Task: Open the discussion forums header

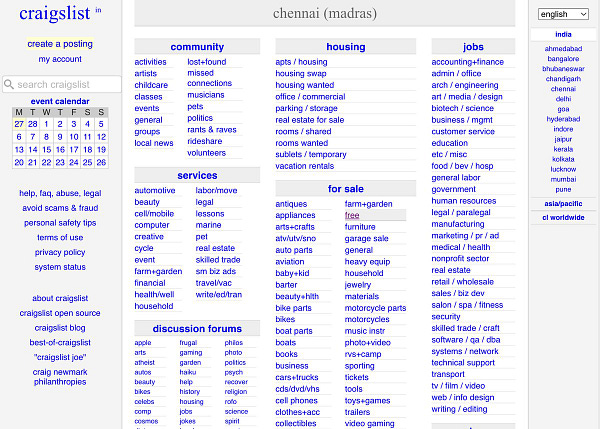Action: 197,329
